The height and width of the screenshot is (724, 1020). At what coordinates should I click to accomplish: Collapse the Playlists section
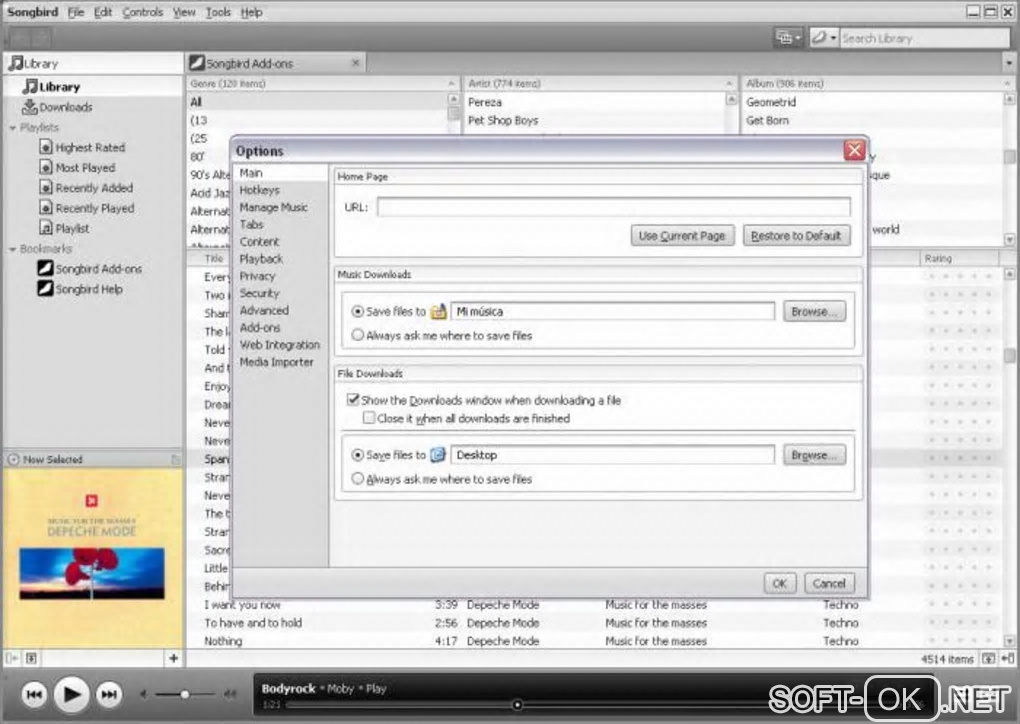click(12, 128)
